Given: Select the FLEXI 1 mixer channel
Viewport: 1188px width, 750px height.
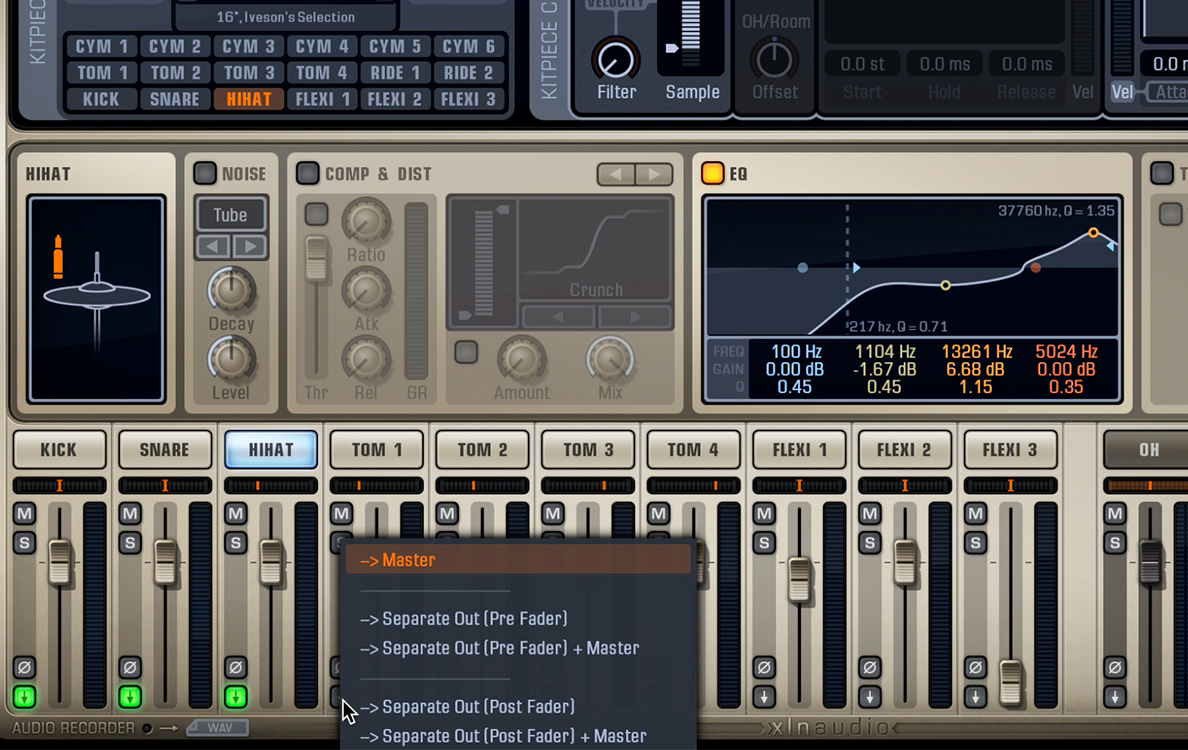Looking at the screenshot, I should tap(799, 450).
